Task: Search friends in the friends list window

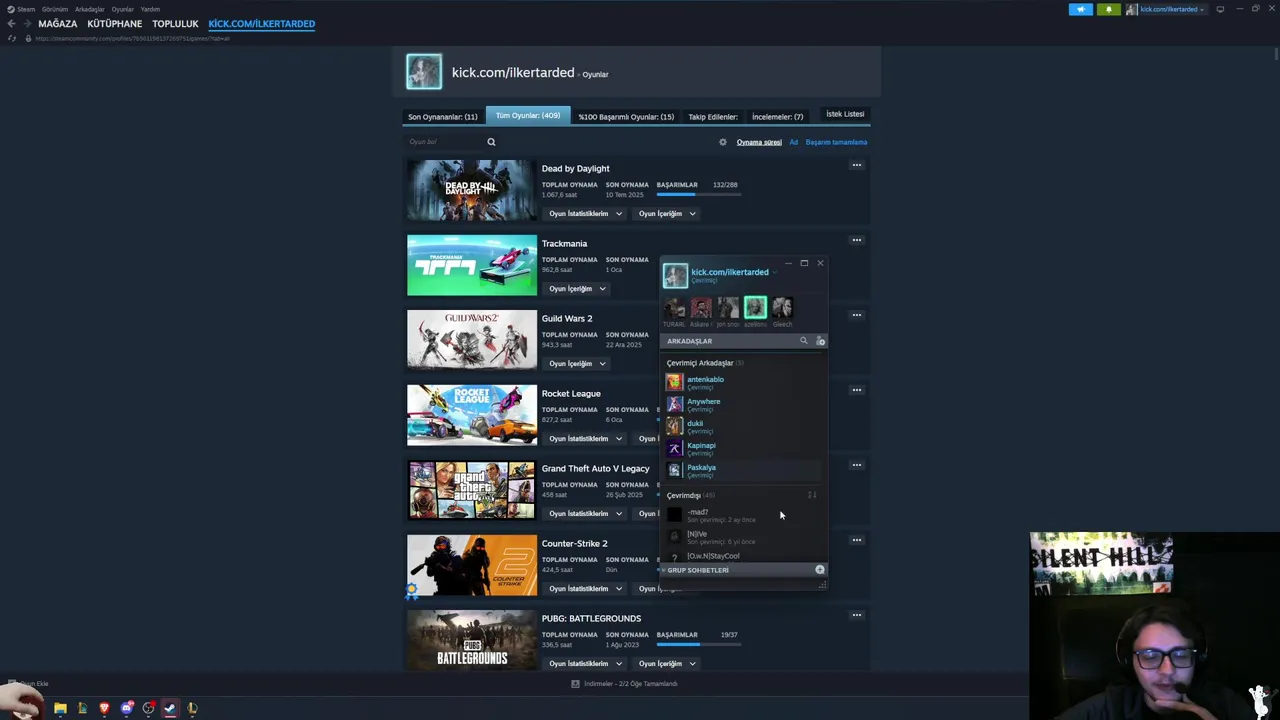Action: pyautogui.click(x=803, y=341)
